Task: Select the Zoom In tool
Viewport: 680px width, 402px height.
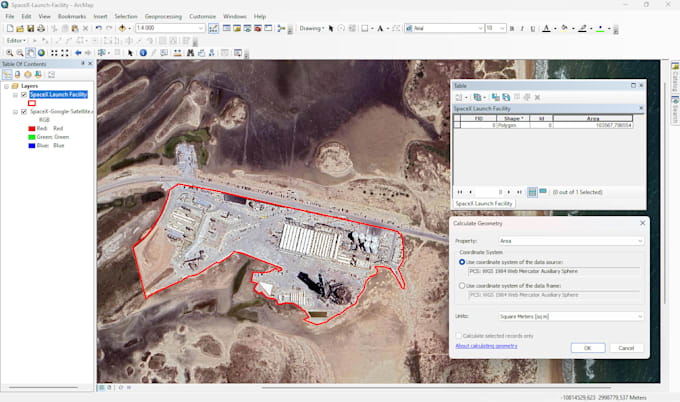Action: click(x=10, y=53)
